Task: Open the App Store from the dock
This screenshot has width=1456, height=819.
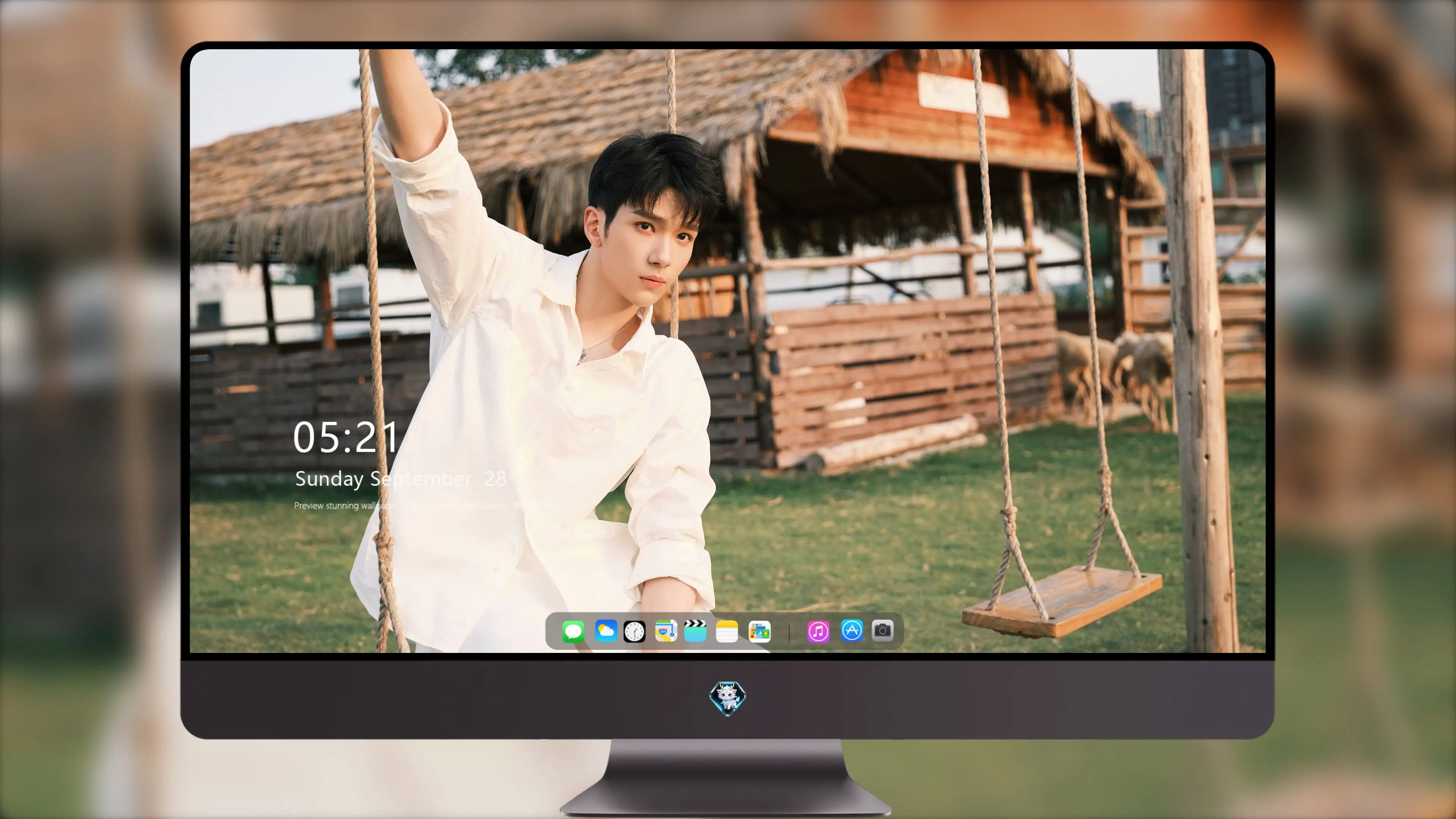Action: pos(852,630)
